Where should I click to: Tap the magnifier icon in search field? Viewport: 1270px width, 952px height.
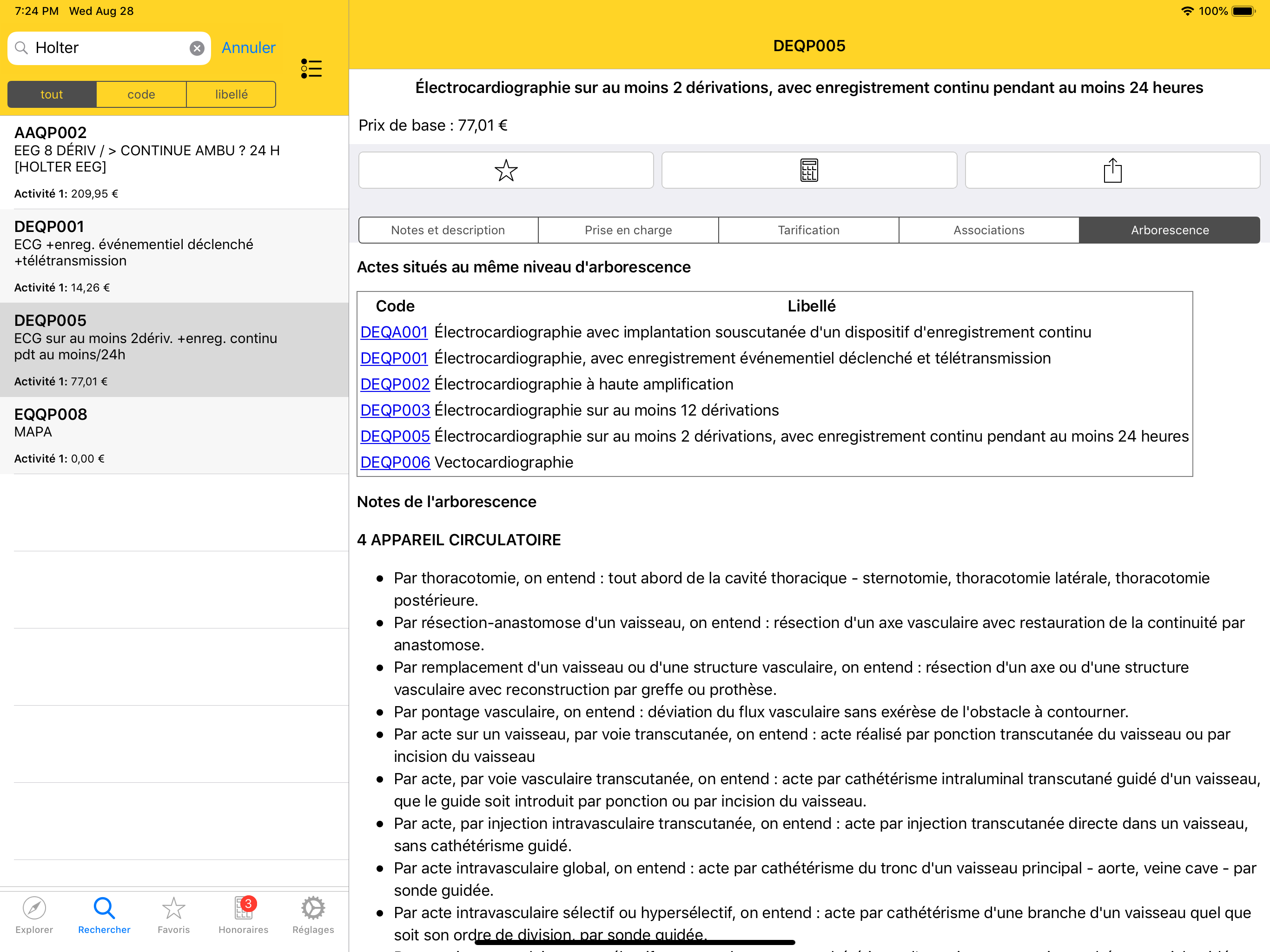click(x=21, y=48)
